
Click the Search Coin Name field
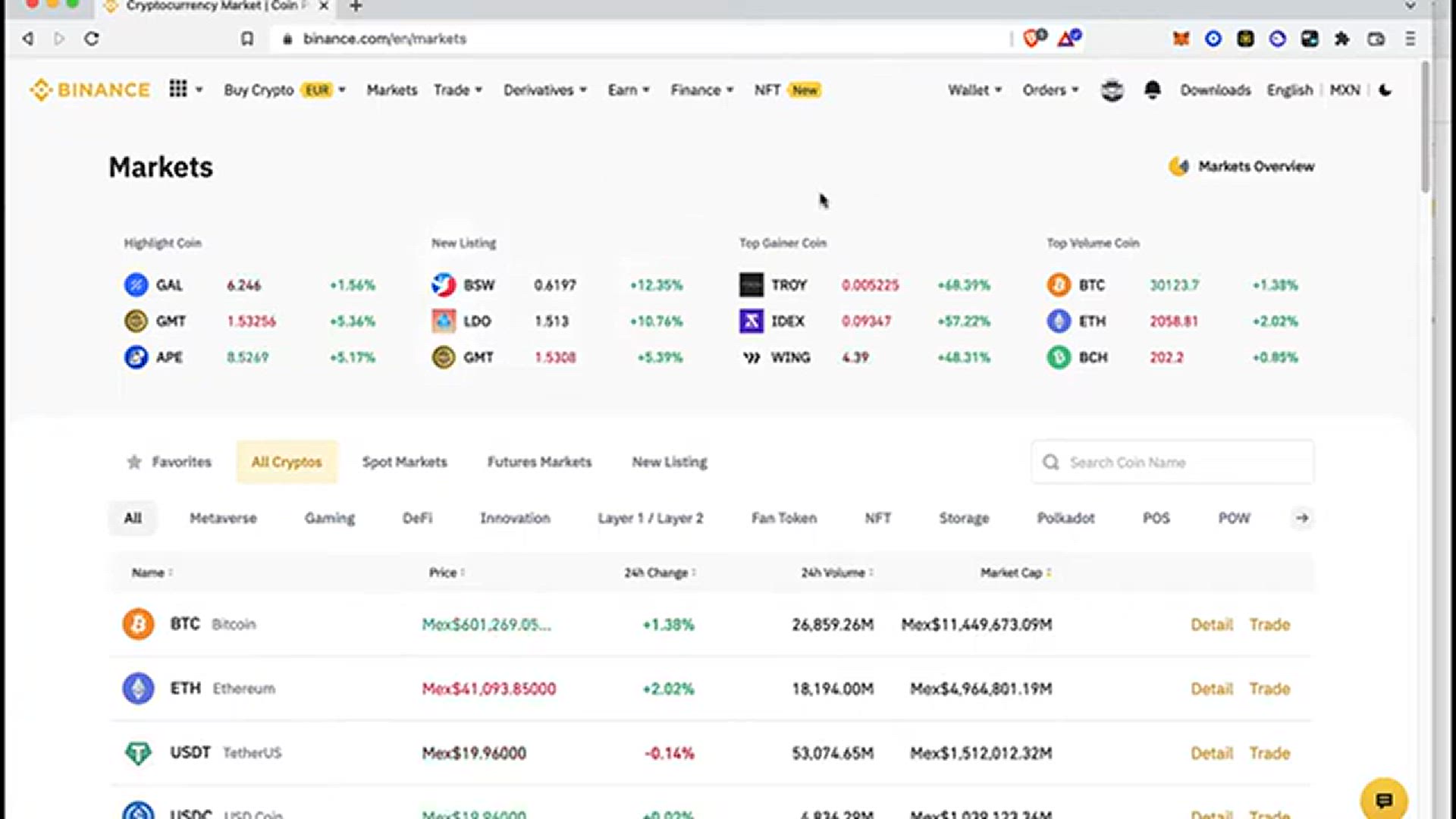click(1172, 462)
